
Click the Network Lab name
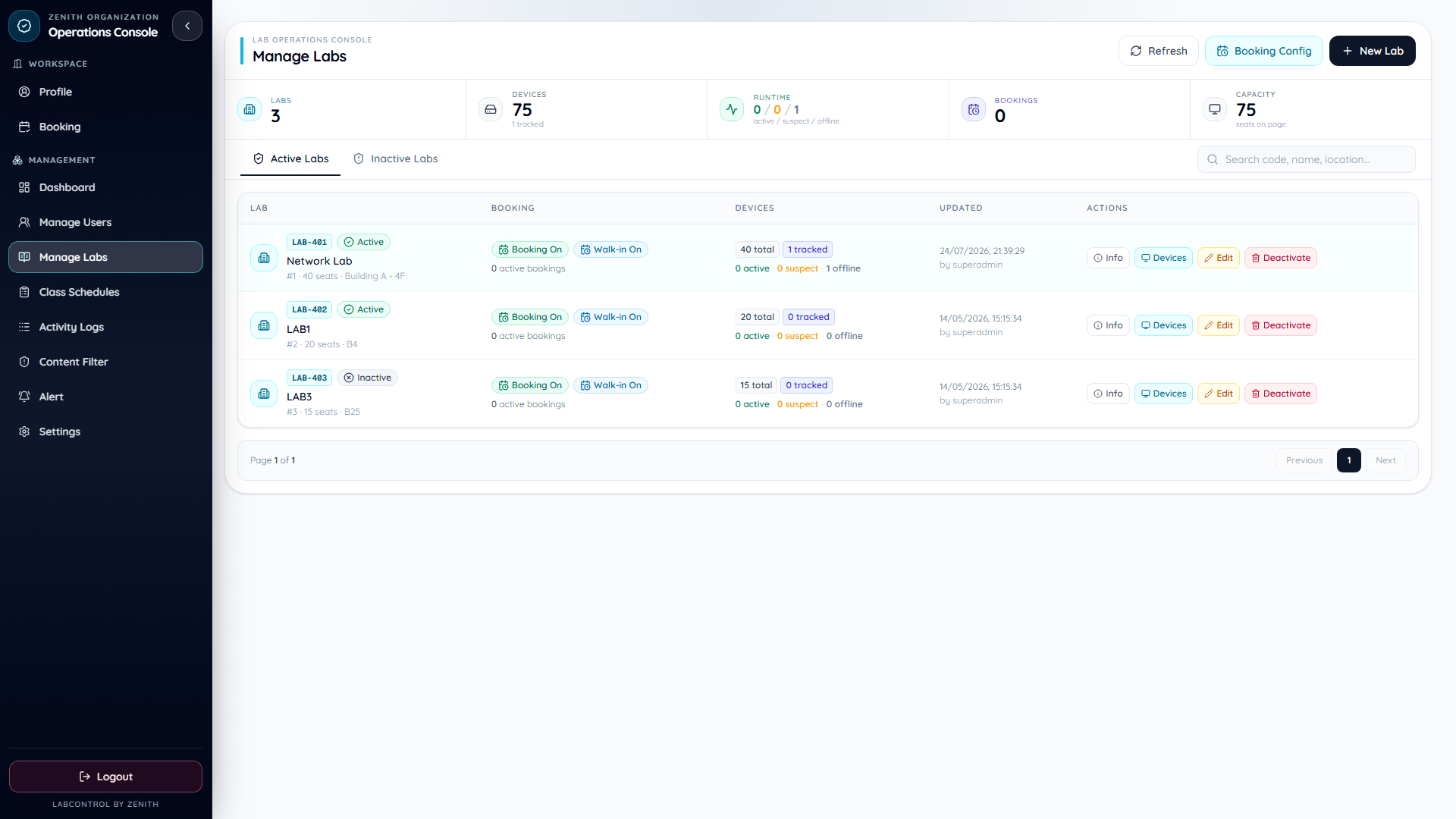click(319, 261)
